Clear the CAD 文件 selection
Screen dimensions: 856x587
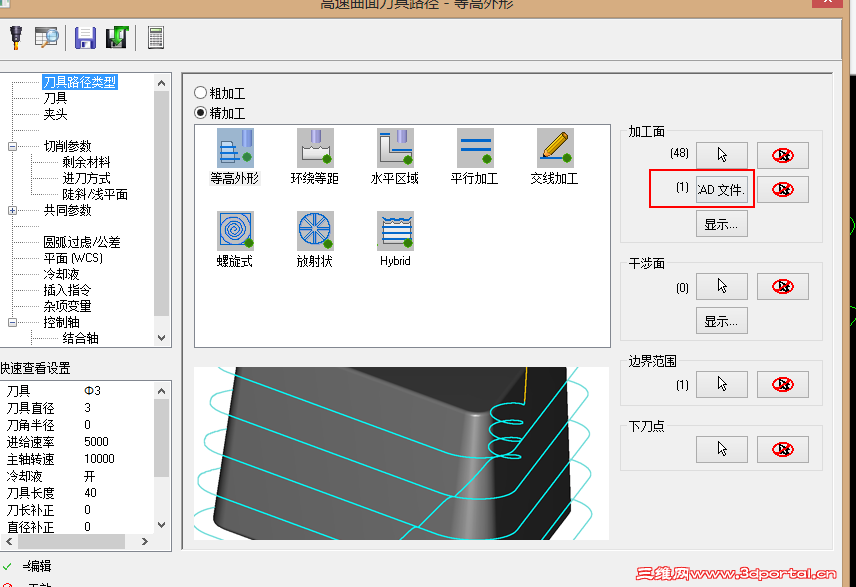782,189
